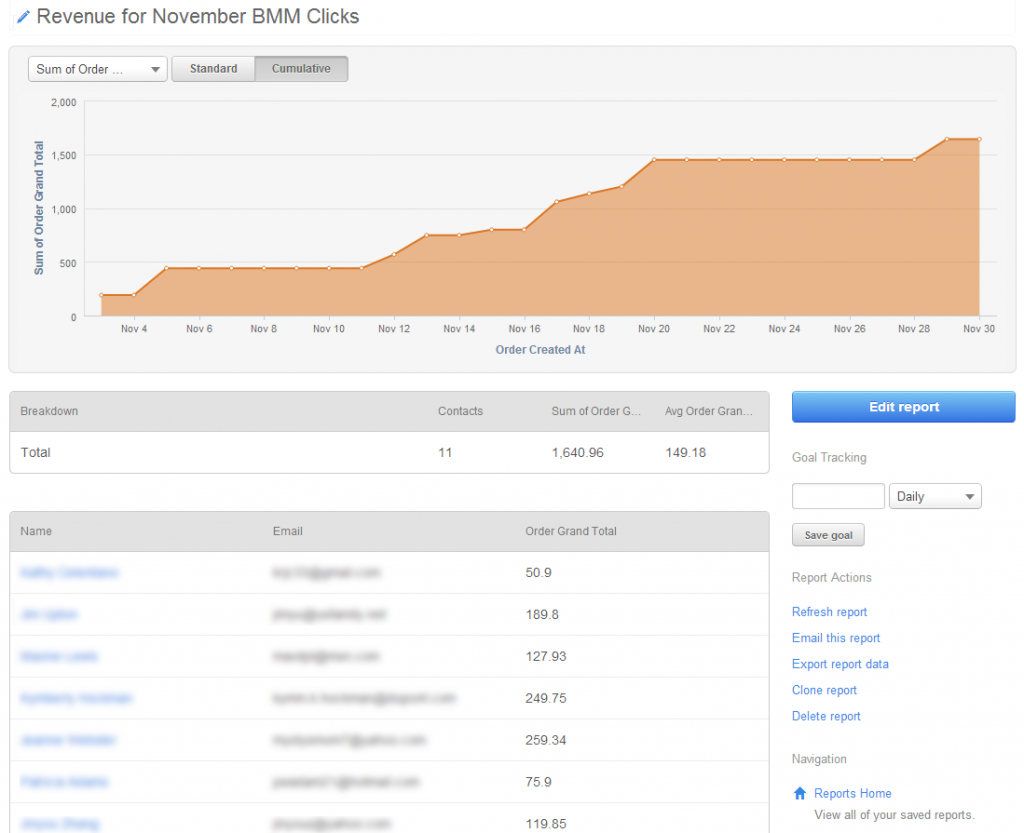Viewport: 1024px width, 833px height.
Task: Click the Revenue for November BMM Clicks title
Action: pyautogui.click(x=198, y=16)
